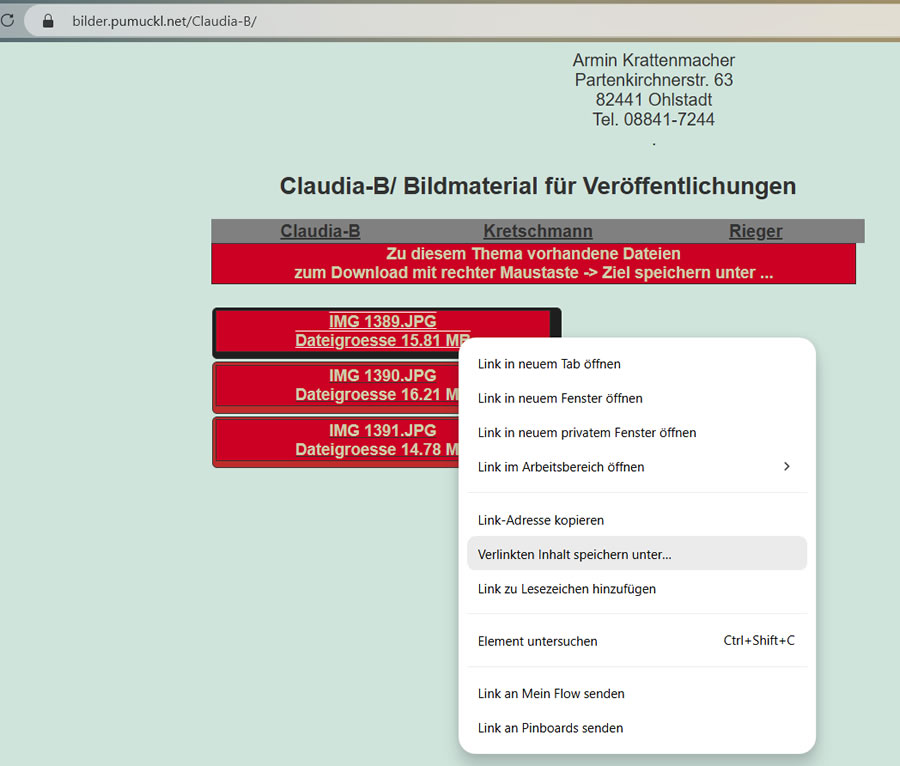The height and width of the screenshot is (766, 900).
Task: Choose 'Link an Mein Flow senden'
Action: 551,693
